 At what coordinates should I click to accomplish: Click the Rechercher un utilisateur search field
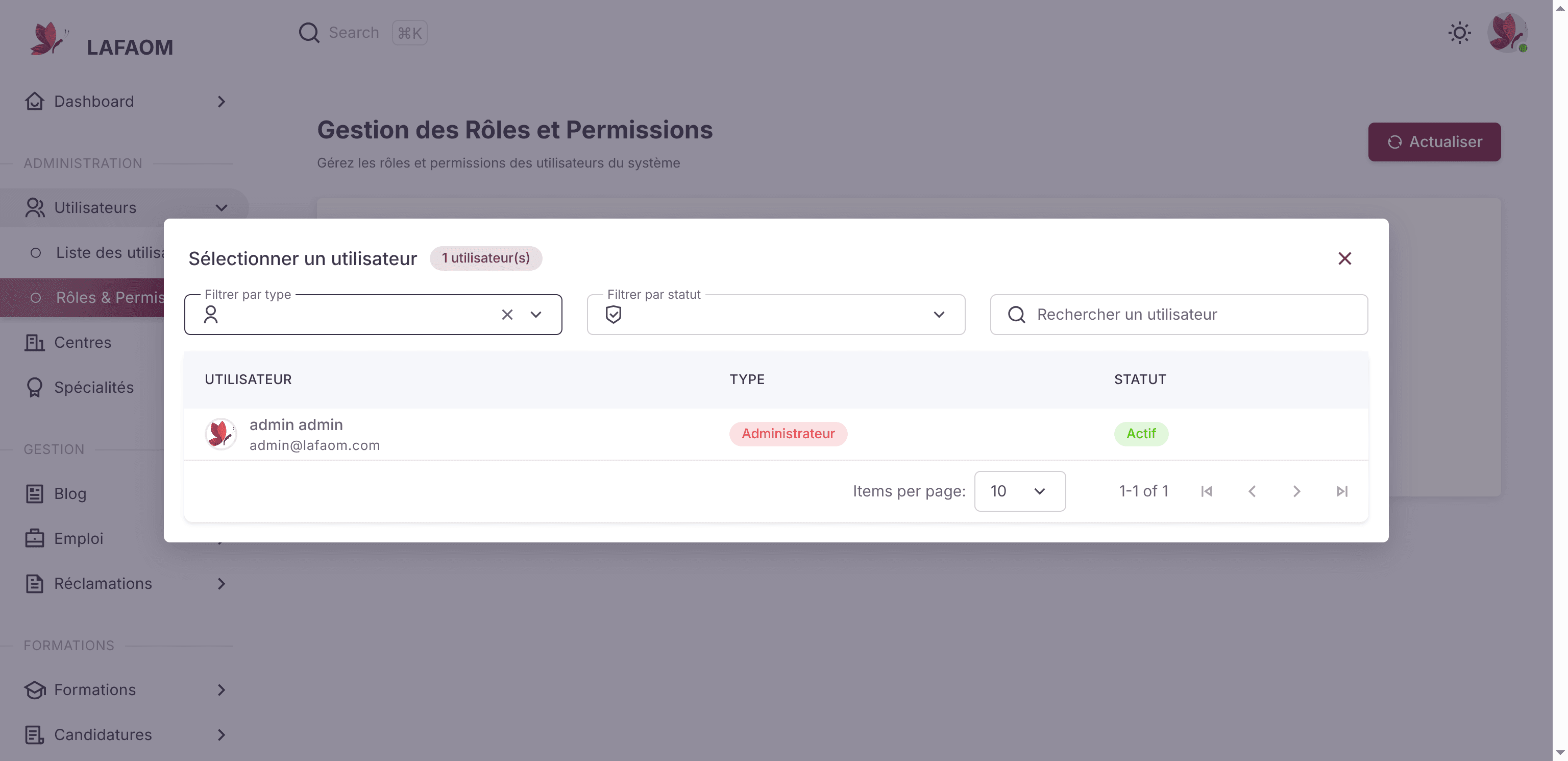pos(1179,315)
